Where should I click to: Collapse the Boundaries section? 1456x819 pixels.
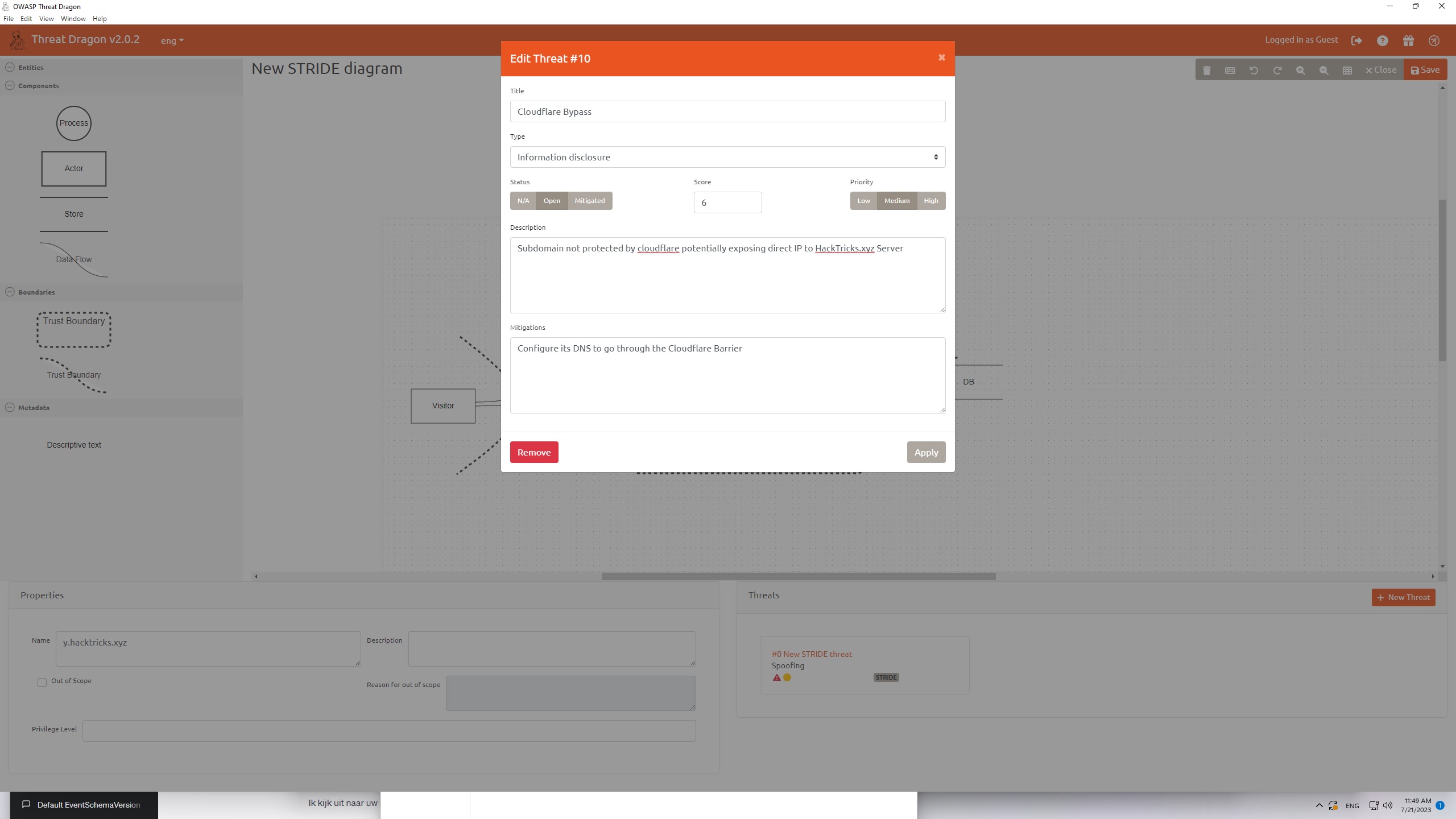click(10, 292)
